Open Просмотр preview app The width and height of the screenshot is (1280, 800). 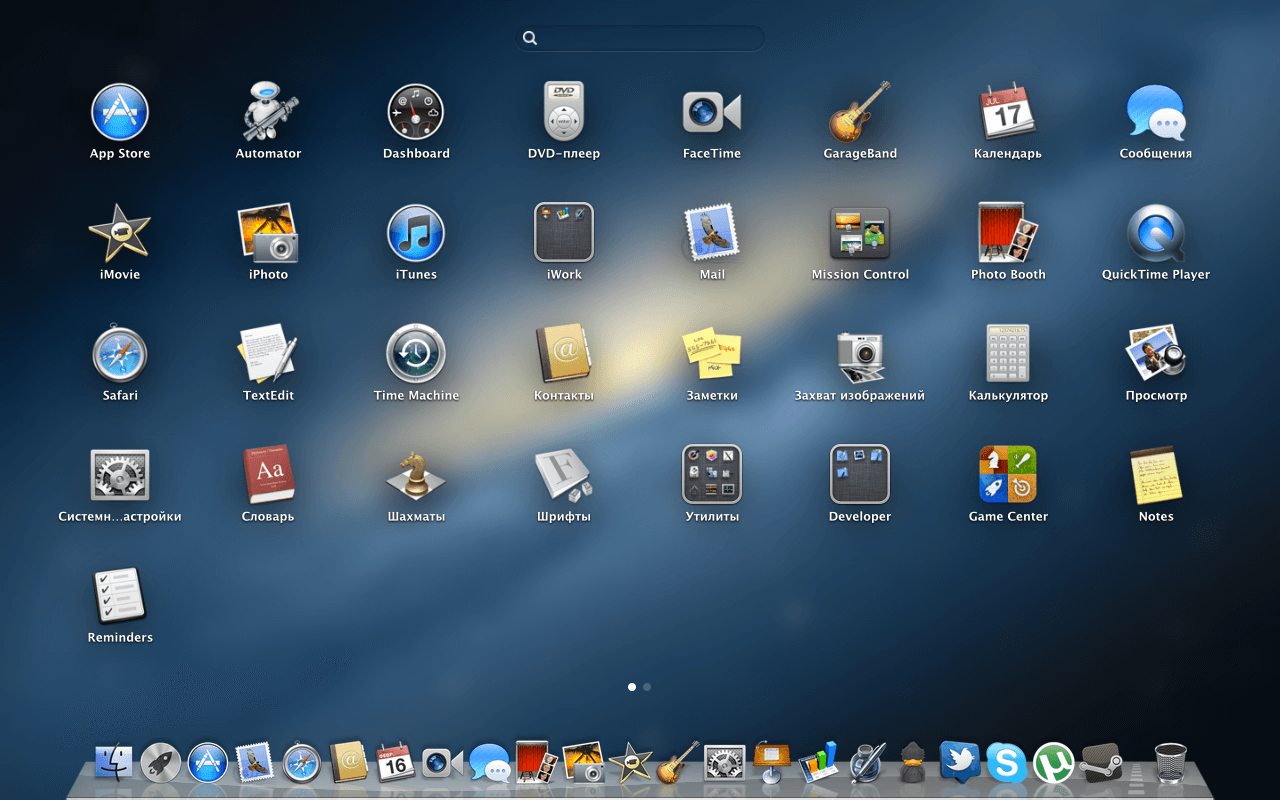1156,354
